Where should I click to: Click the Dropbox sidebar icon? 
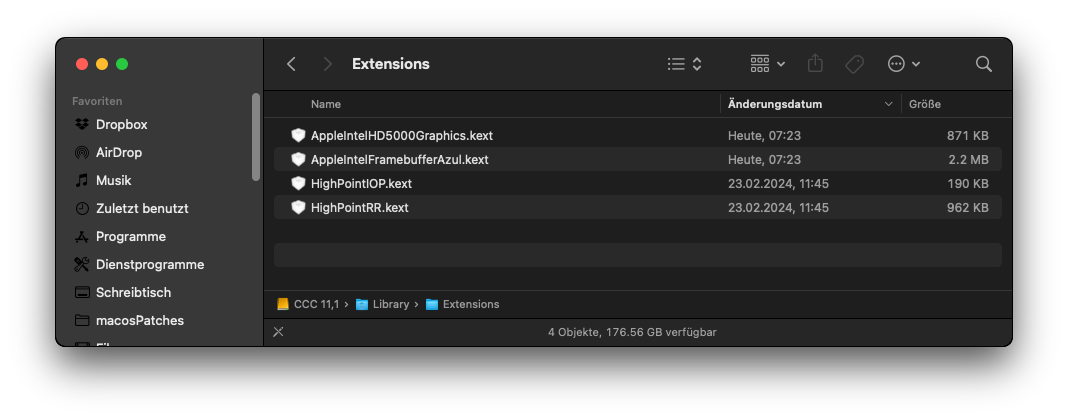[82, 125]
